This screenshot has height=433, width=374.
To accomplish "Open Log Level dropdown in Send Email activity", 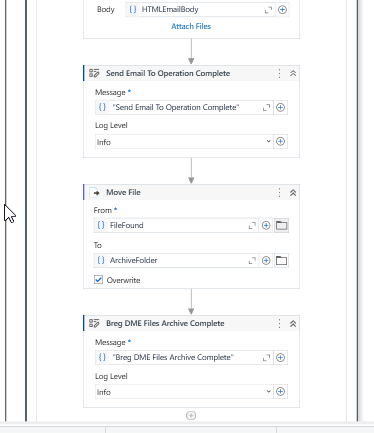I will [184, 142].
